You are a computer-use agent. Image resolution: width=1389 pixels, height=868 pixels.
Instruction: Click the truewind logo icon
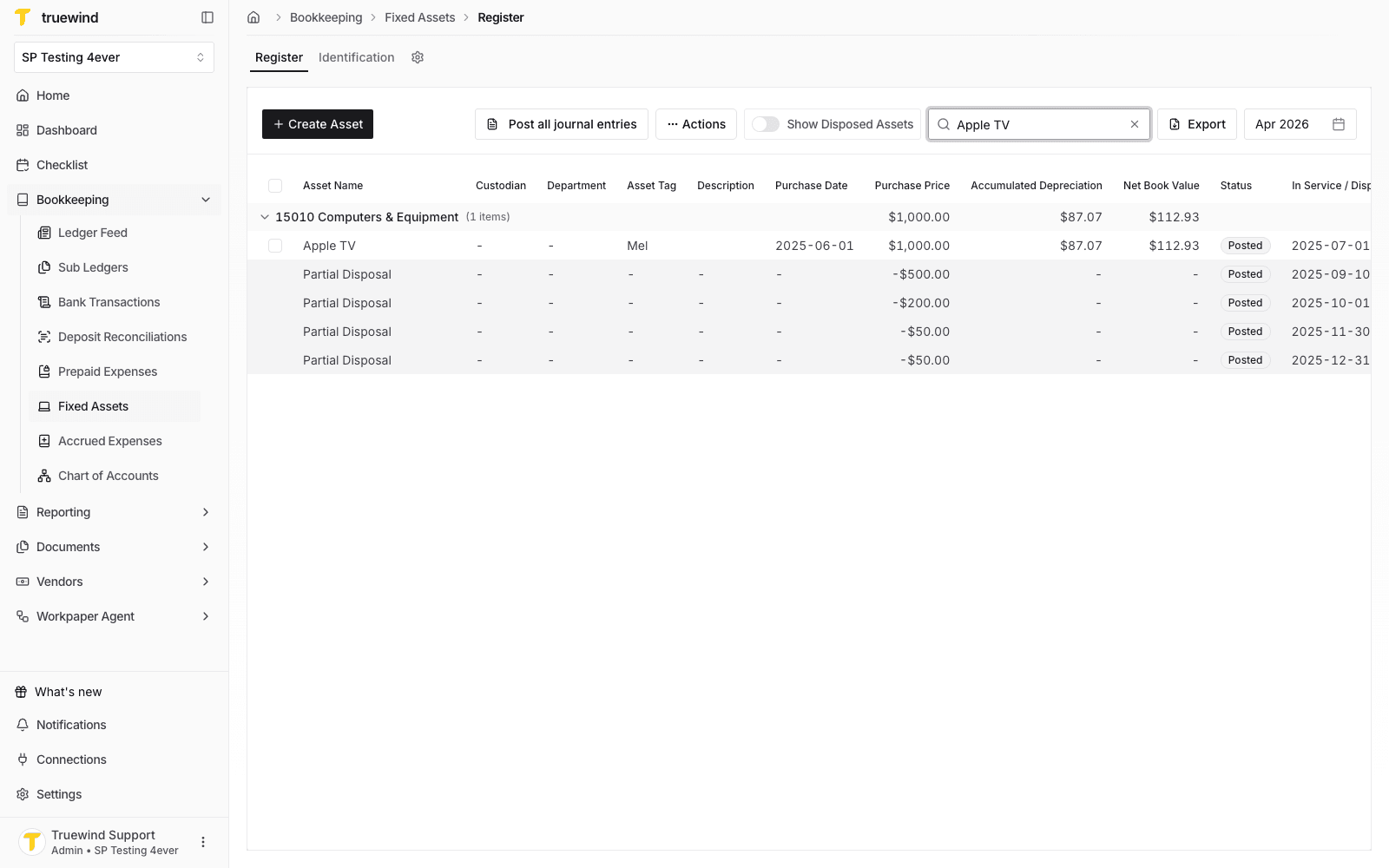pyautogui.click(x=23, y=17)
